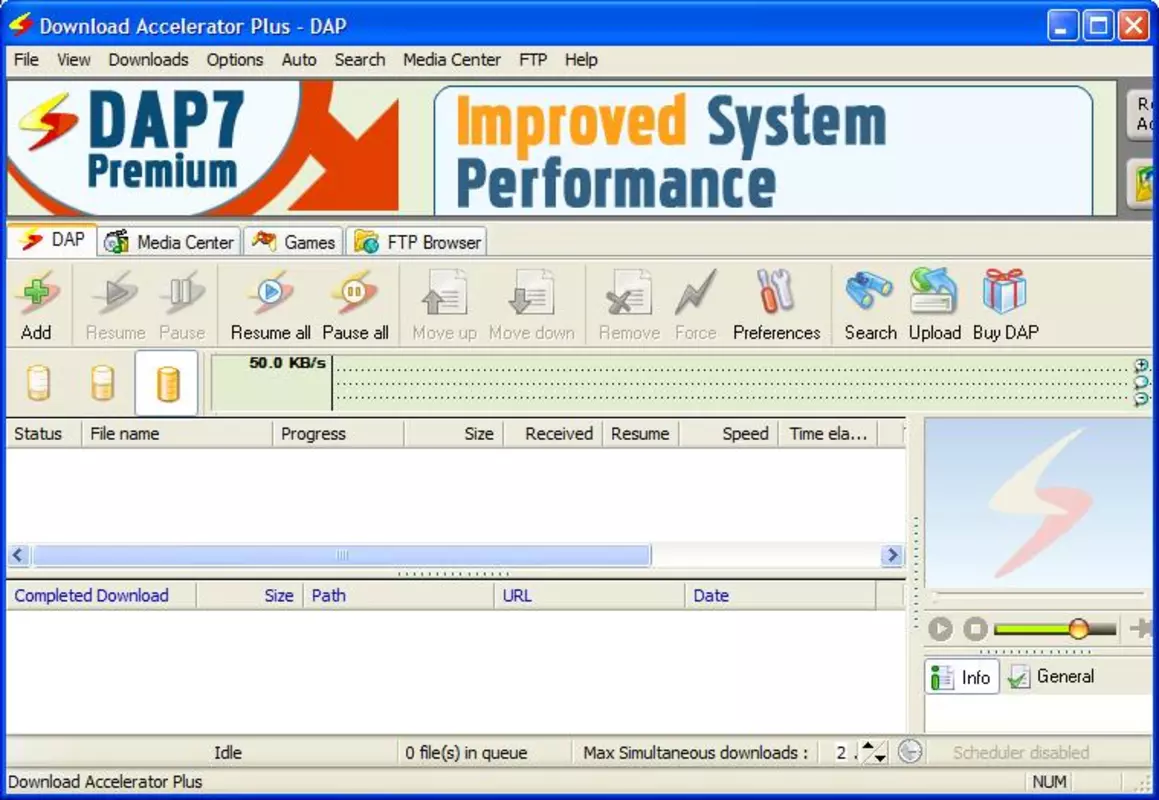Click the plain magnifier between plus and minus
The image size is (1159, 800).
[x=1142, y=382]
